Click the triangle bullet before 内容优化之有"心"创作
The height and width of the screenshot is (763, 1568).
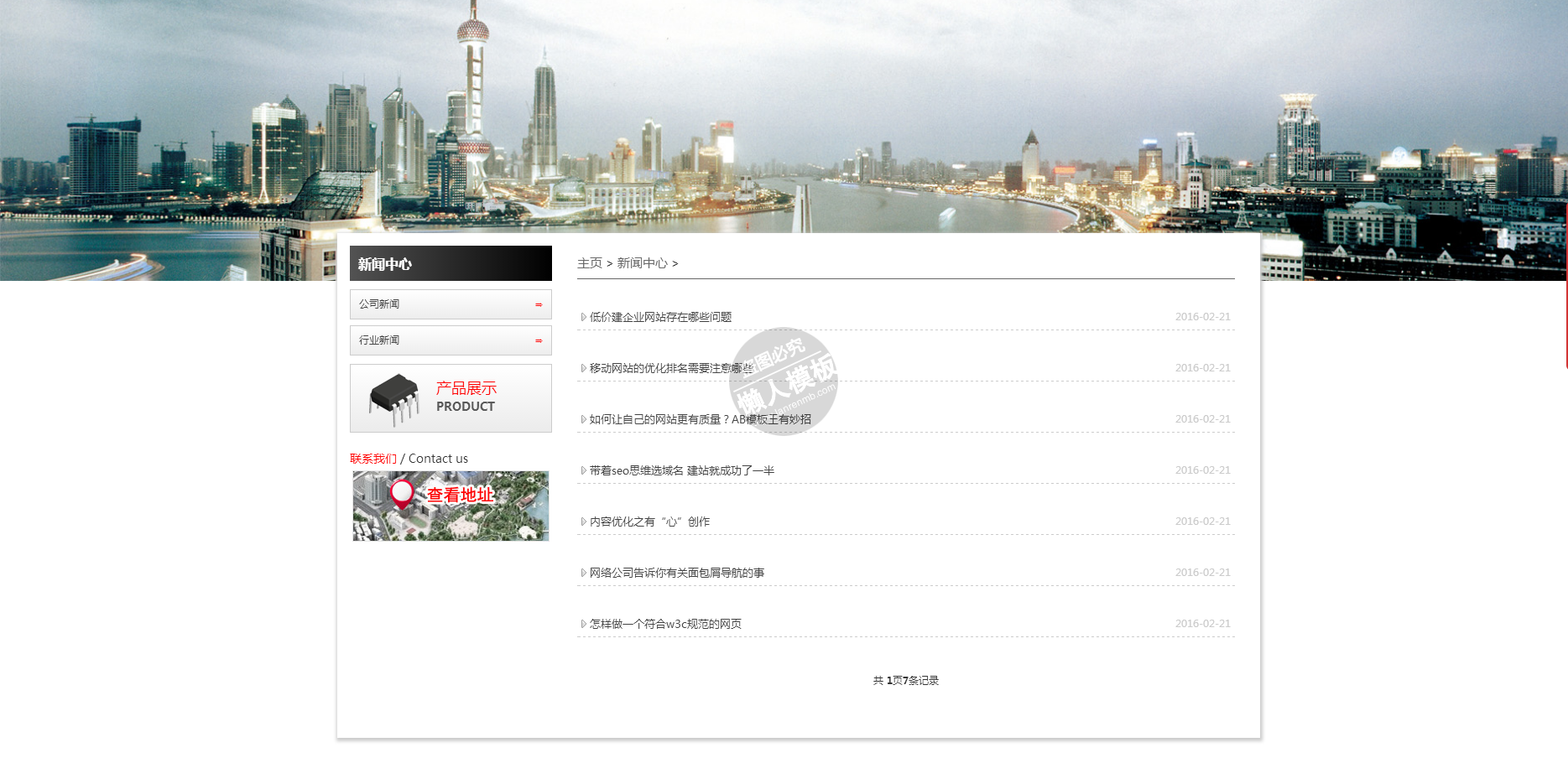tap(583, 522)
